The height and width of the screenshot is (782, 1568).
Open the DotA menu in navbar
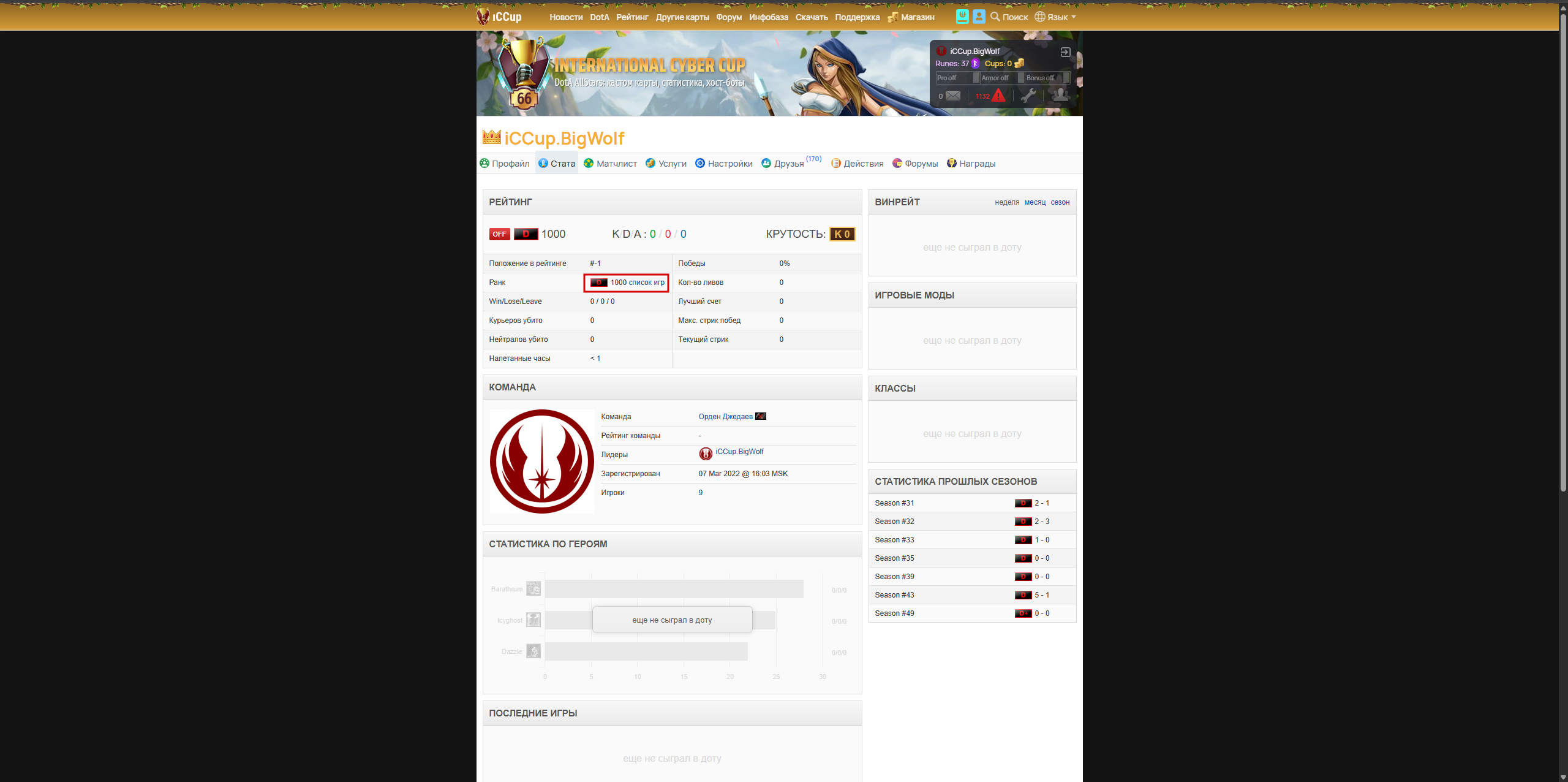coord(599,17)
